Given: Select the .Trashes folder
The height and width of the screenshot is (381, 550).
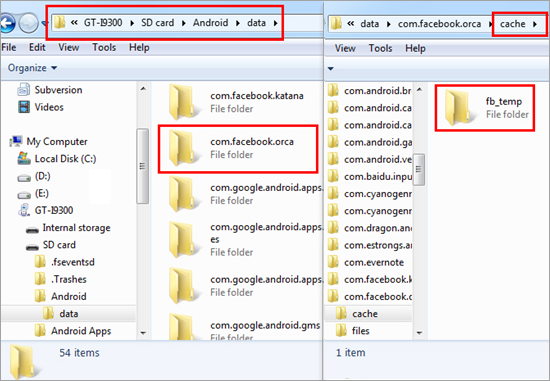Looking at the screenshot, I should pos(61,279).
